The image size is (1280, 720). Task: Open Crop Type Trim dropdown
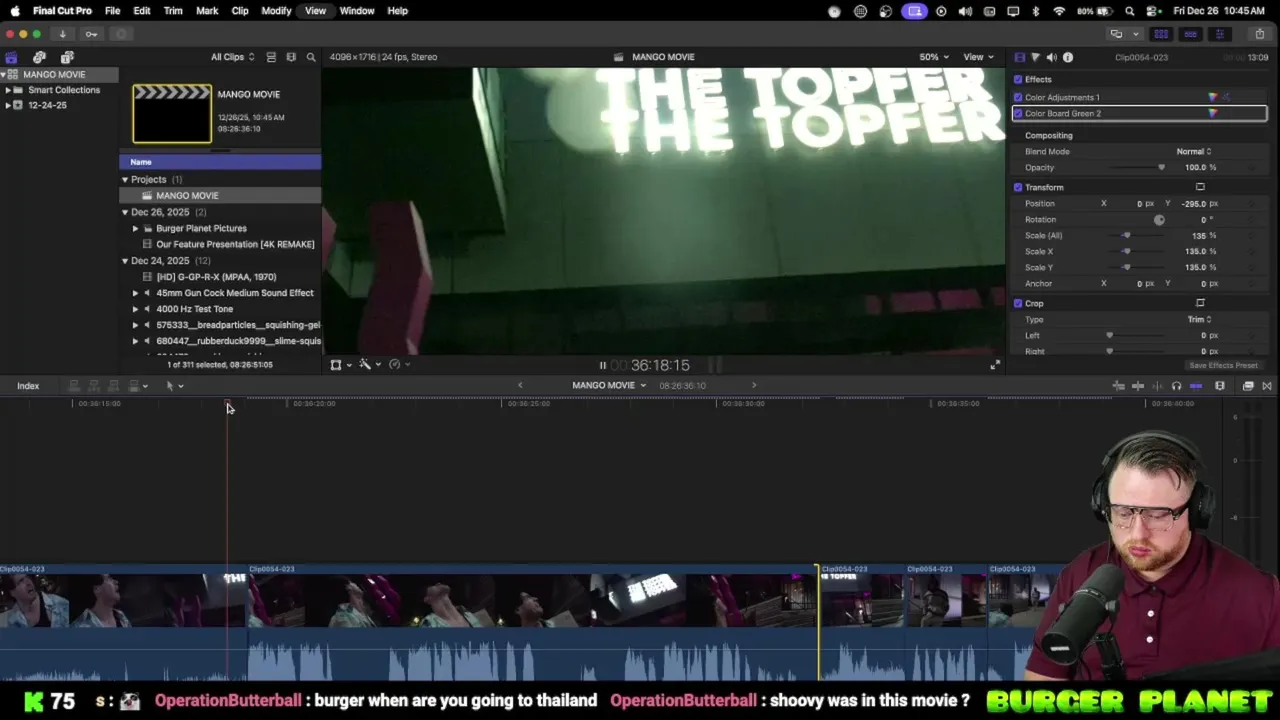pos(1199,319)
